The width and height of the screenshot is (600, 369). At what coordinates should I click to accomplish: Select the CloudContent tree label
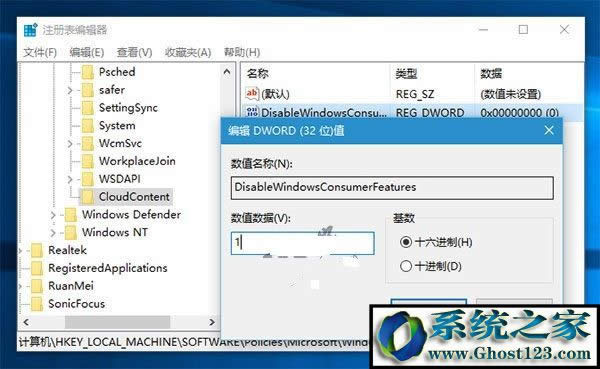(x=134, y=197)
